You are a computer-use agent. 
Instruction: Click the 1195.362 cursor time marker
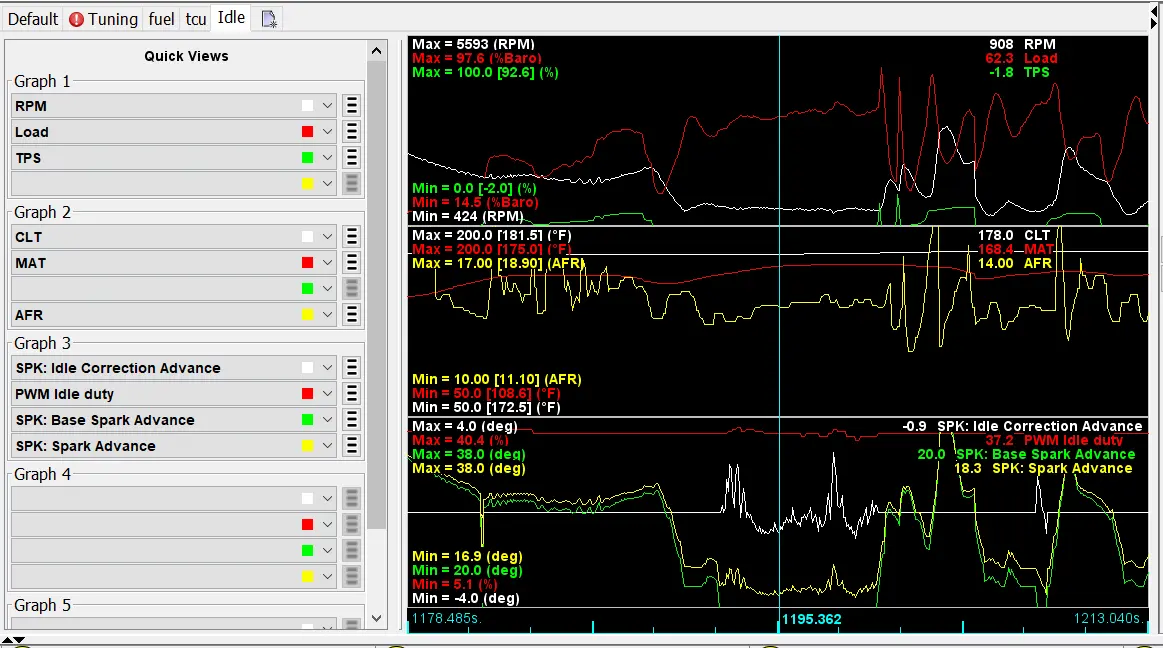coord(811,619)
